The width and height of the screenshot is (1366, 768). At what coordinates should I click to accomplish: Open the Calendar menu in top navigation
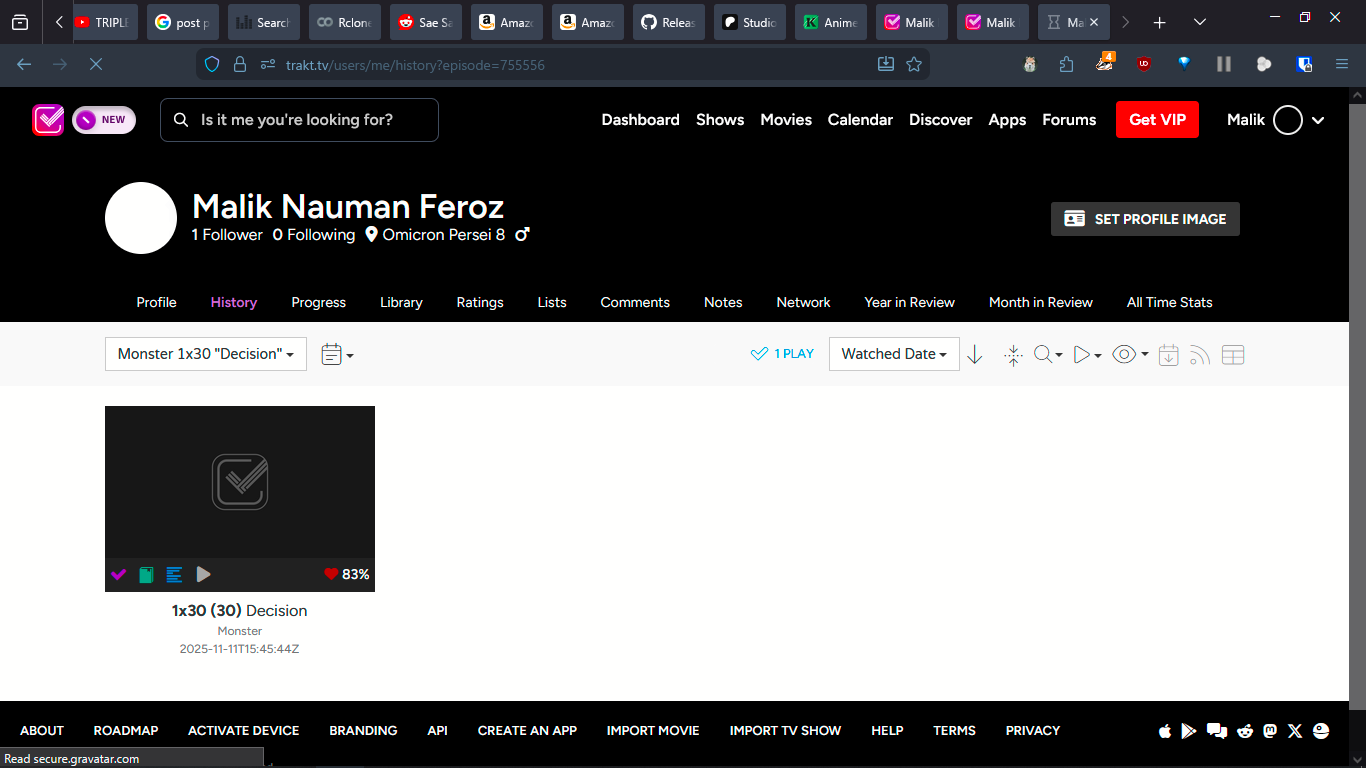pos(860,120)
